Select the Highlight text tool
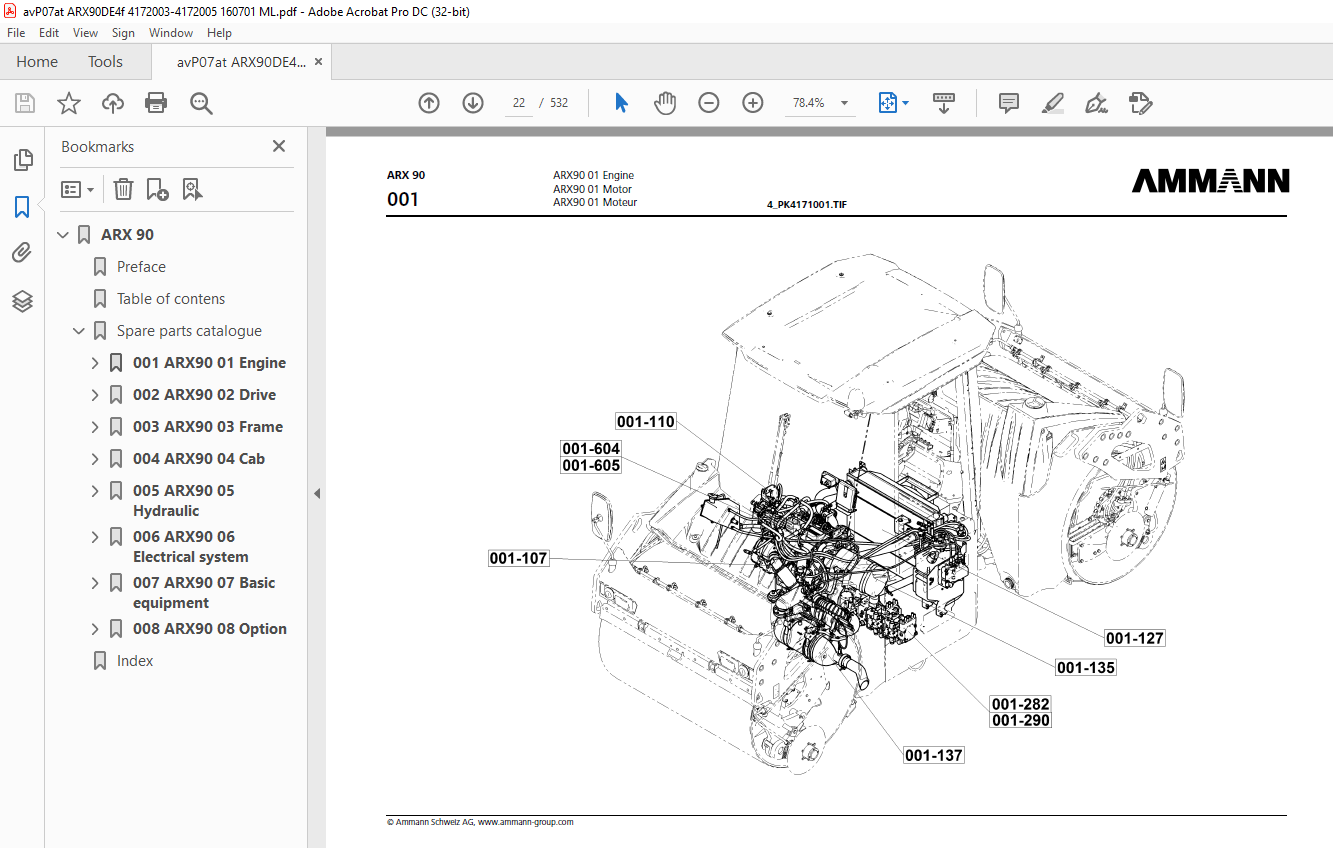This screenshot has height=848, width=1333. 1052,103
